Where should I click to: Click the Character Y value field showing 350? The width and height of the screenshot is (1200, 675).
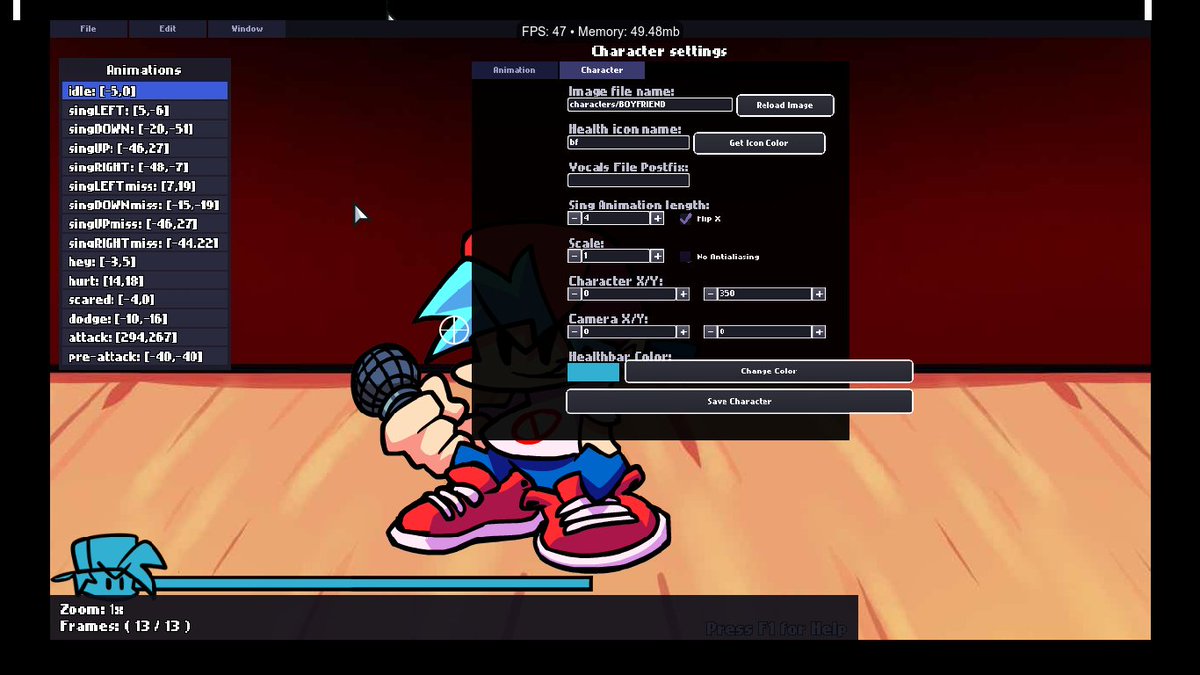[765, 294]
